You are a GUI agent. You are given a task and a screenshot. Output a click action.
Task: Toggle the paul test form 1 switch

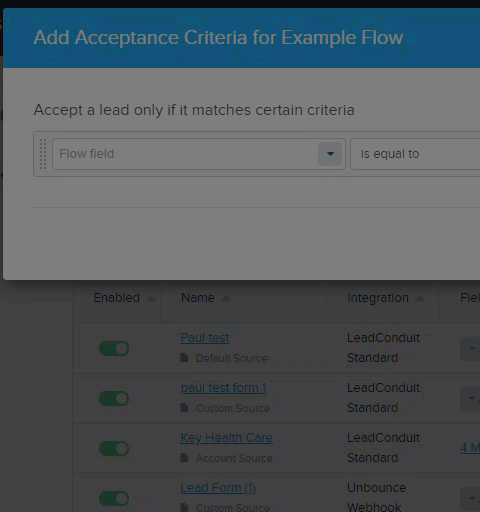(114, 399)
